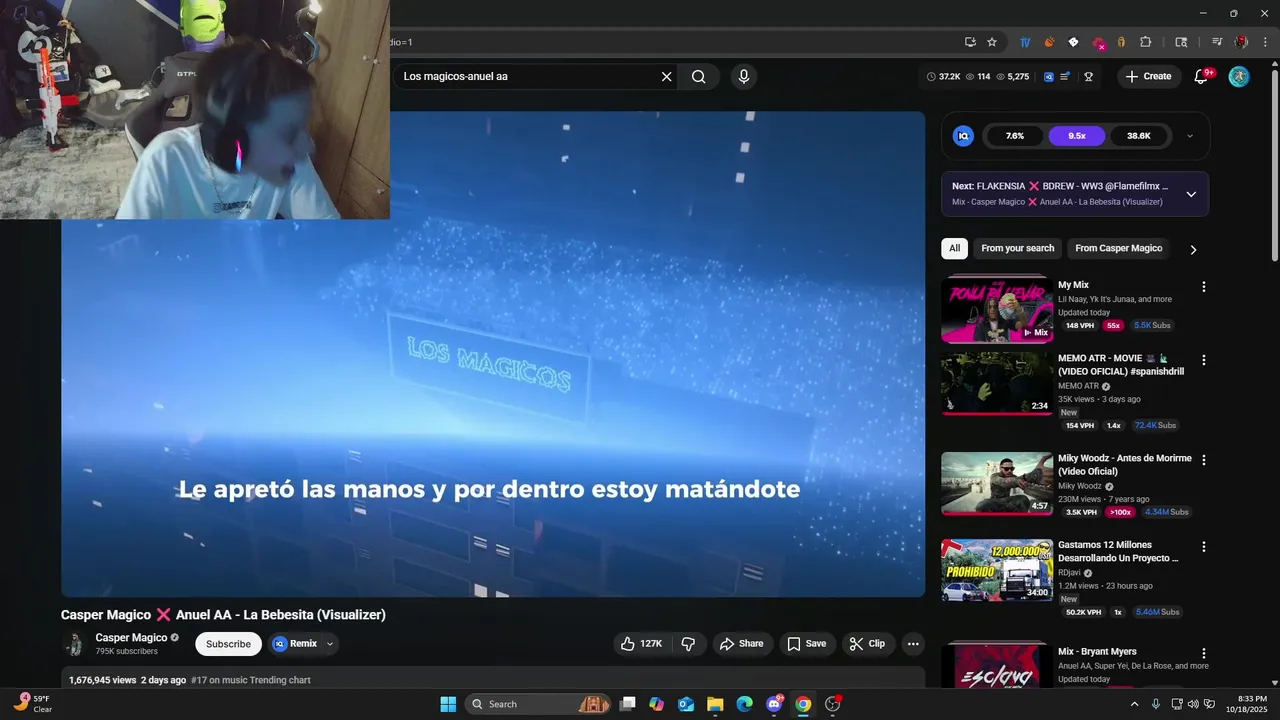
Task: Open options for Mix - Bryant Myers
Action: 1204,653
